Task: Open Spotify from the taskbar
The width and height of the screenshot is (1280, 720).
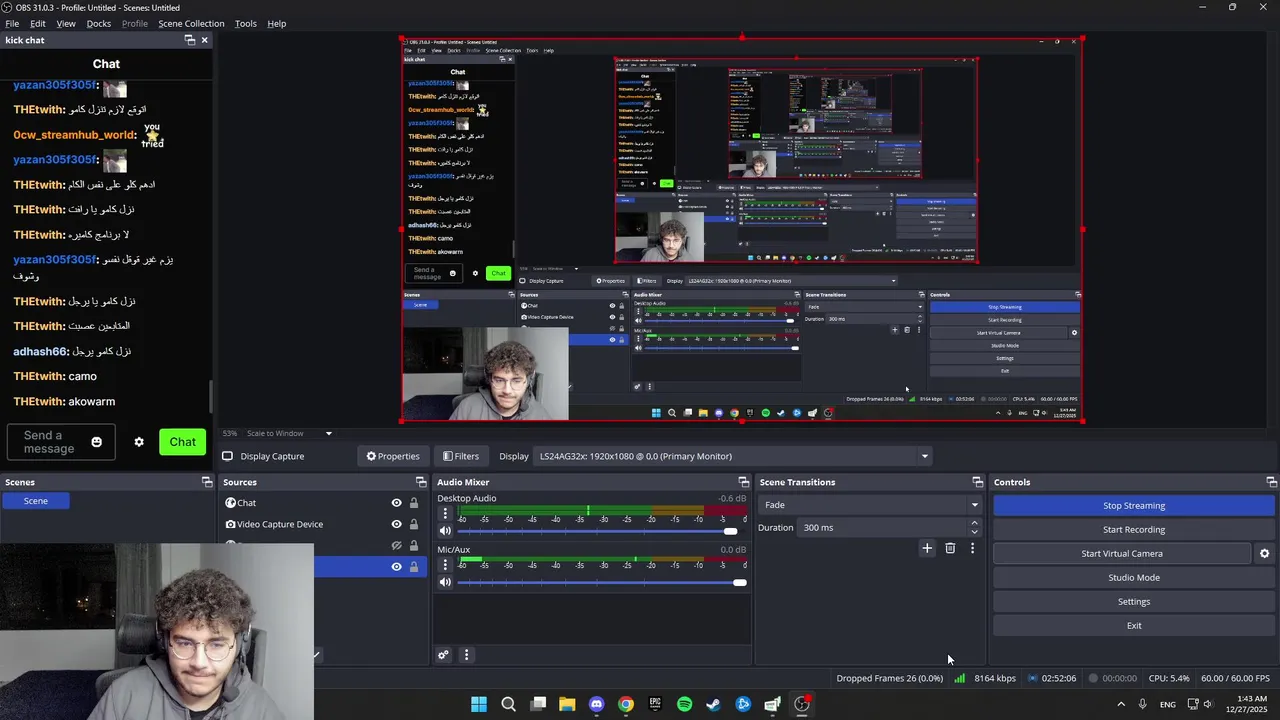Action: (x=684, y=704)
